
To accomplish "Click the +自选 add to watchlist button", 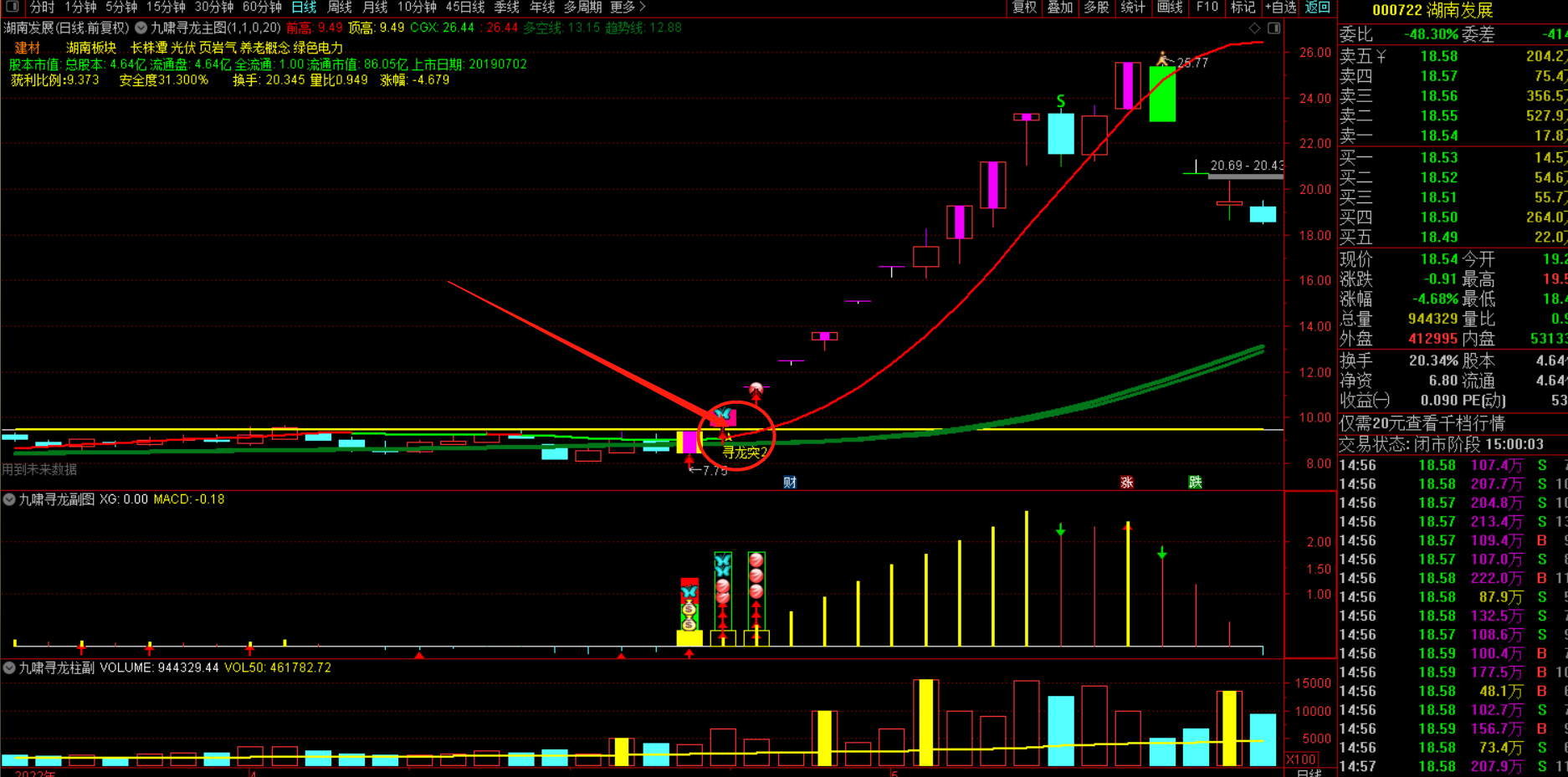I will (1280, 7).
